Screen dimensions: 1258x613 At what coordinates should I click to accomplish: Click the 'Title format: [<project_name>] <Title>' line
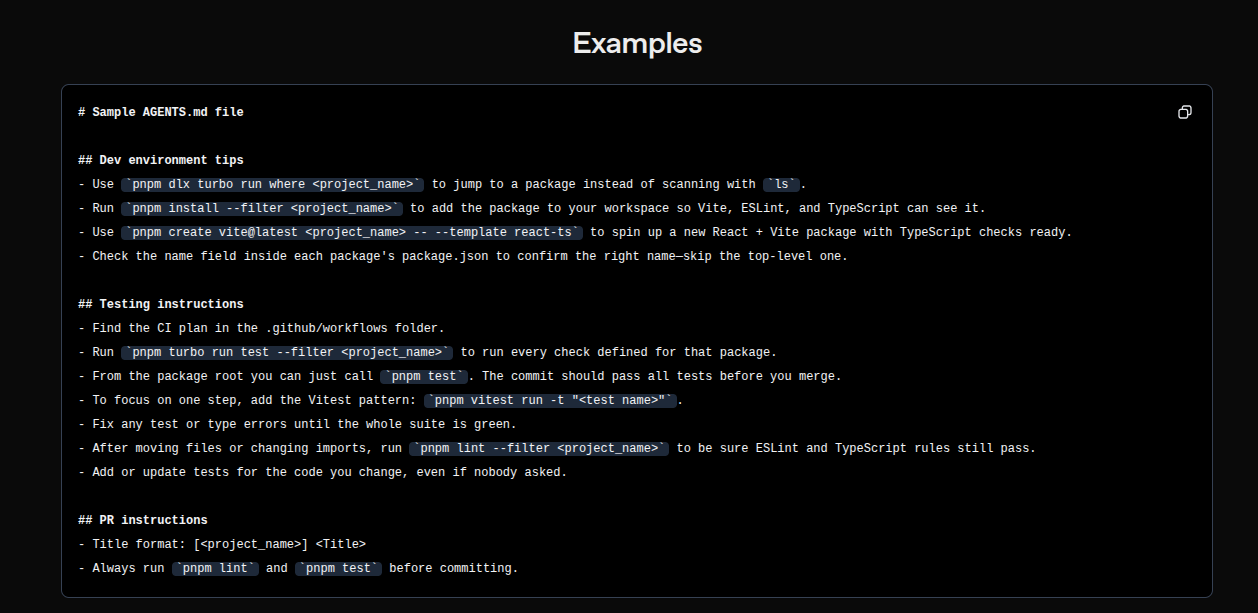click(222, 544)
